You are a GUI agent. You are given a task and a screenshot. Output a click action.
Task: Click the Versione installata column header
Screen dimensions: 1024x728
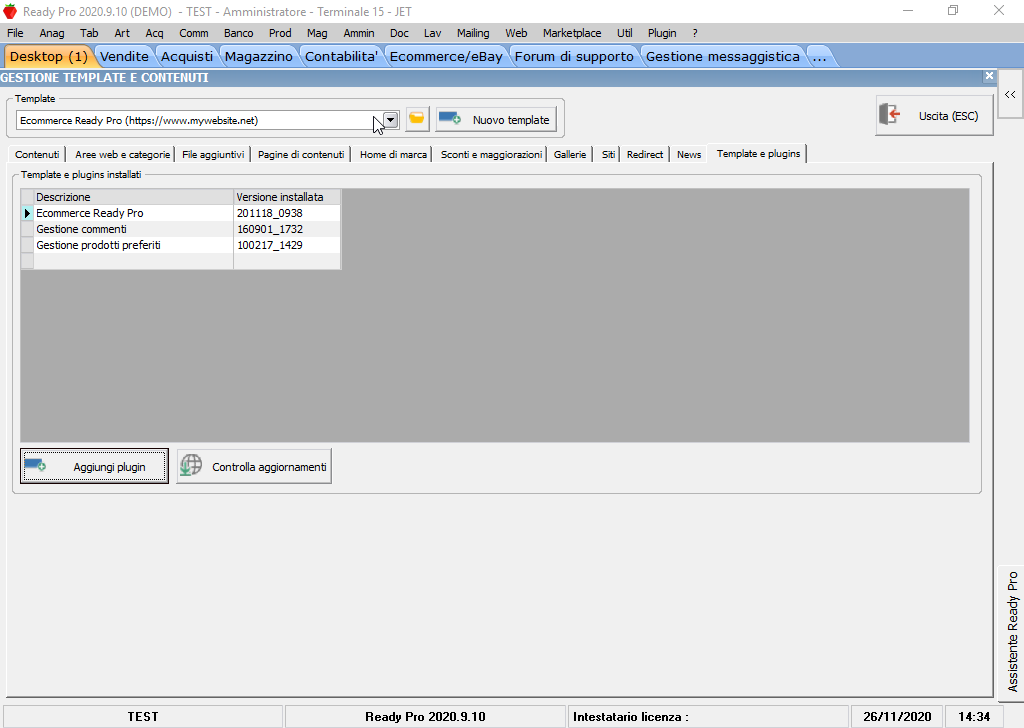tap(287, 197)
